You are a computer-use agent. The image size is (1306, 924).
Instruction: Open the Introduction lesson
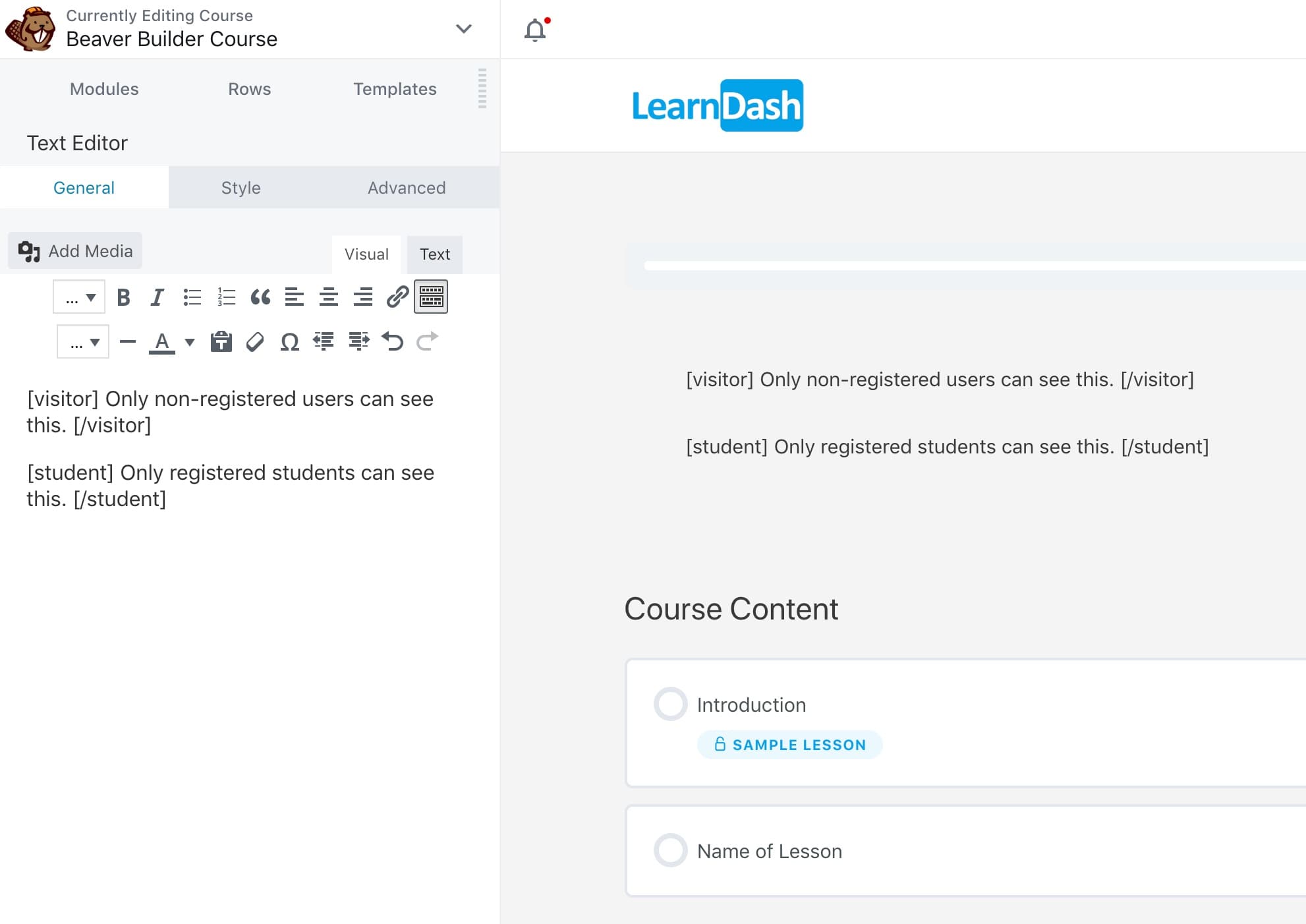751,705
